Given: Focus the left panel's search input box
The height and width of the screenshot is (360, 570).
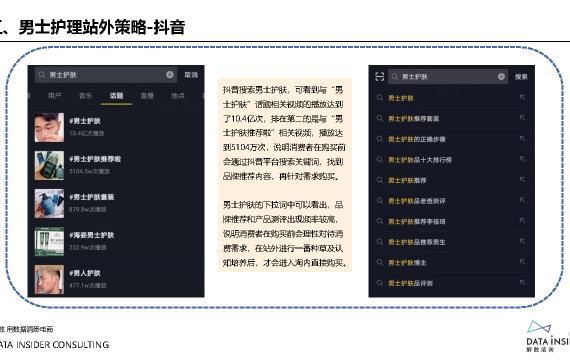Looking at the screenshot, I should (106, 75).
